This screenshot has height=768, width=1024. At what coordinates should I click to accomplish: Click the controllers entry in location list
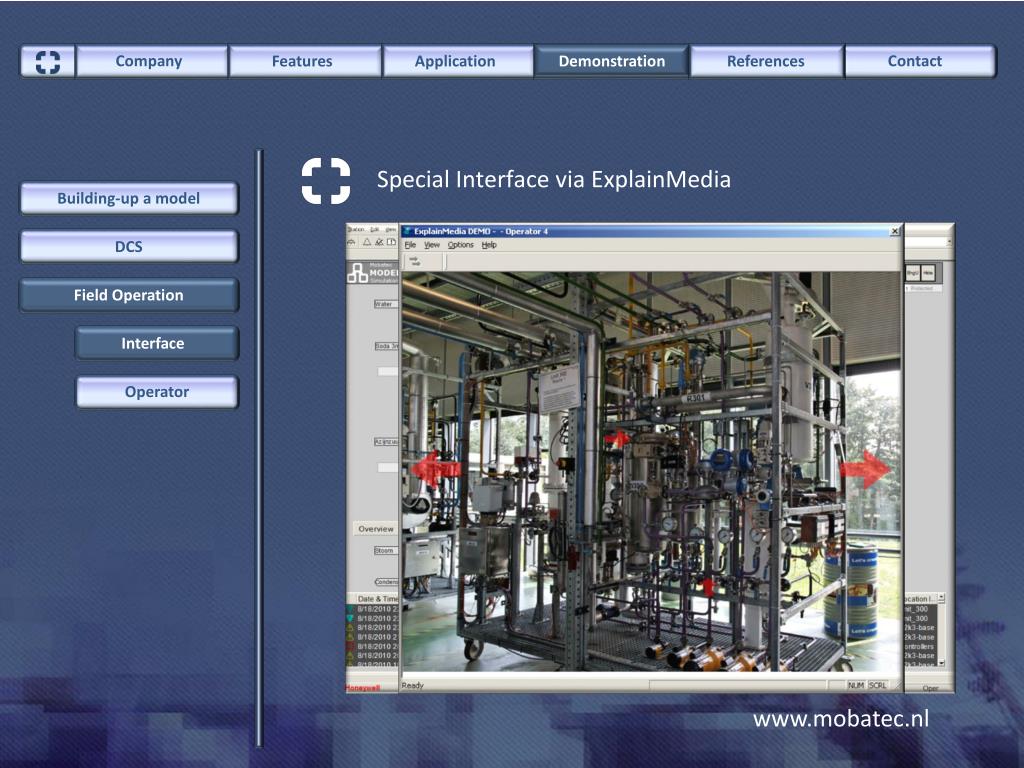(920, 647)
